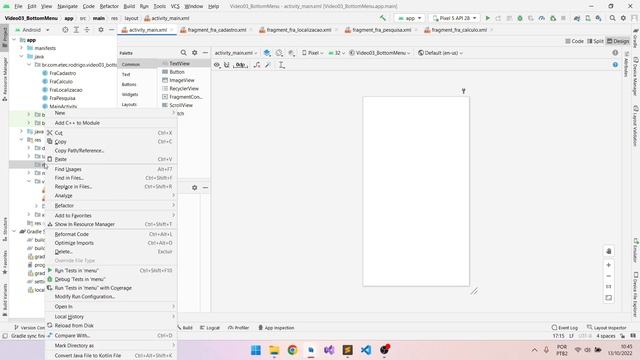The image size is (640, 360).
Task: Click Infer Constraints magic wand icon
Action: click(x=268, y=64)
